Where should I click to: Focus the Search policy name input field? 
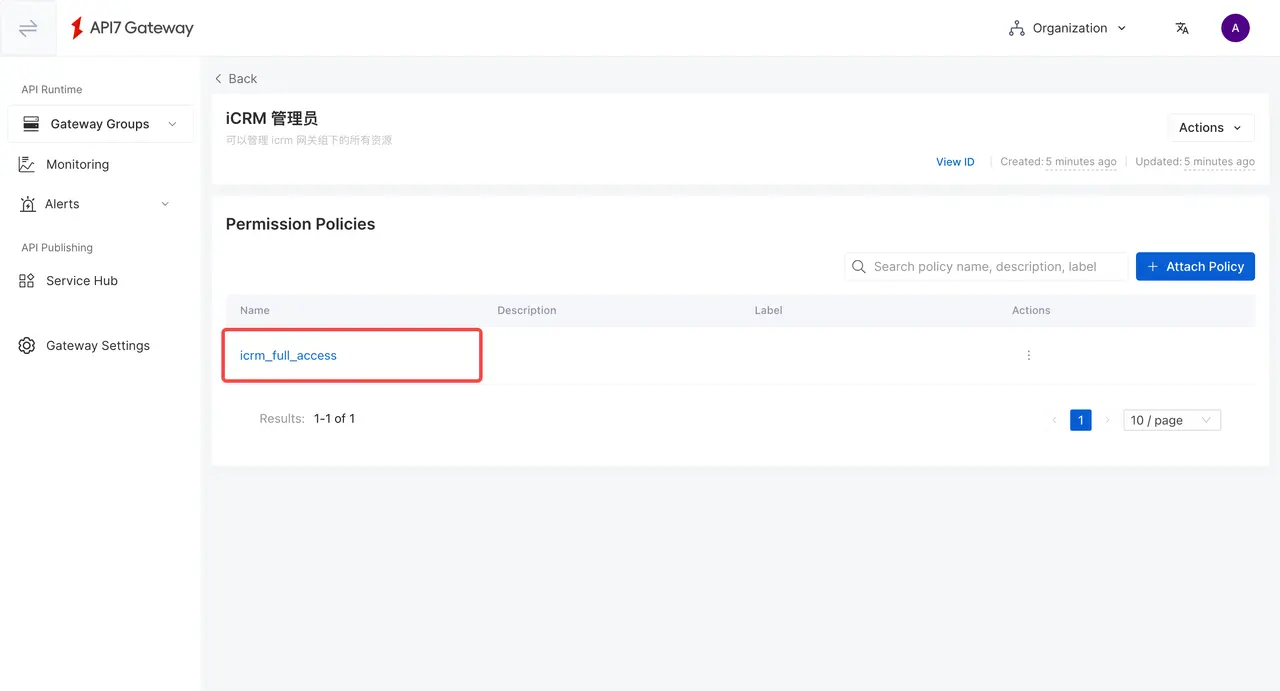tap(986, 266)
